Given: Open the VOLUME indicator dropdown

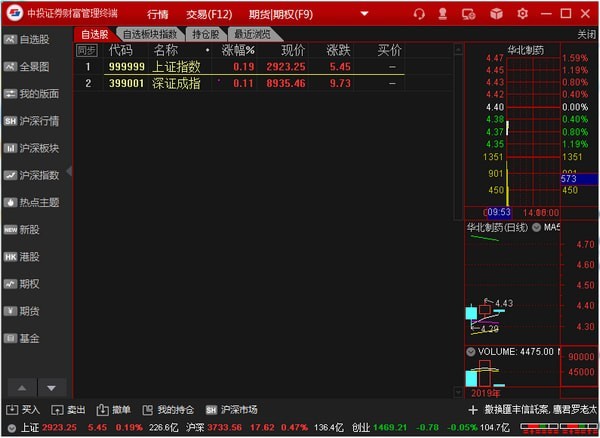Looking at the screenshot, I should [x=471, y=352].
